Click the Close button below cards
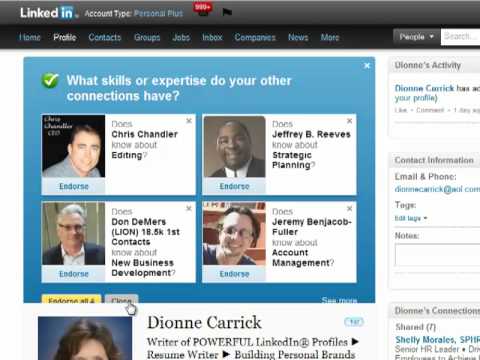The height and width of the screenshot is (360, 480). 122,299
